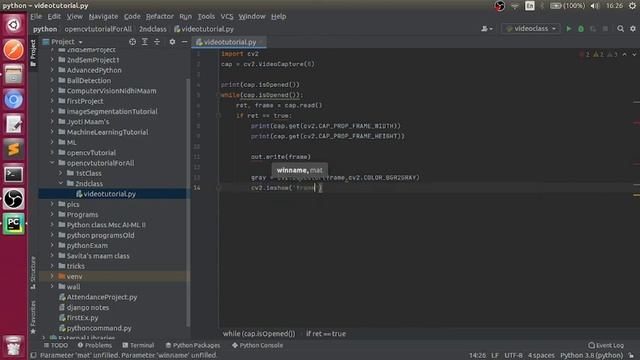Open Chromium browser from dock
This screenshot has width=640, height=360.
point(13,100)
